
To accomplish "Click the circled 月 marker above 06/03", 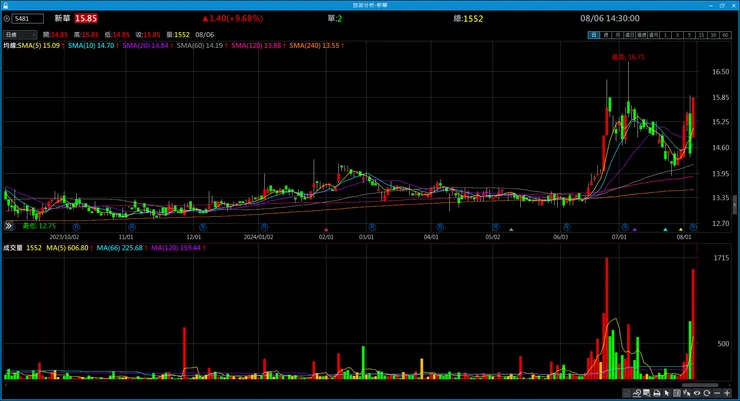I will pos(567,227).
